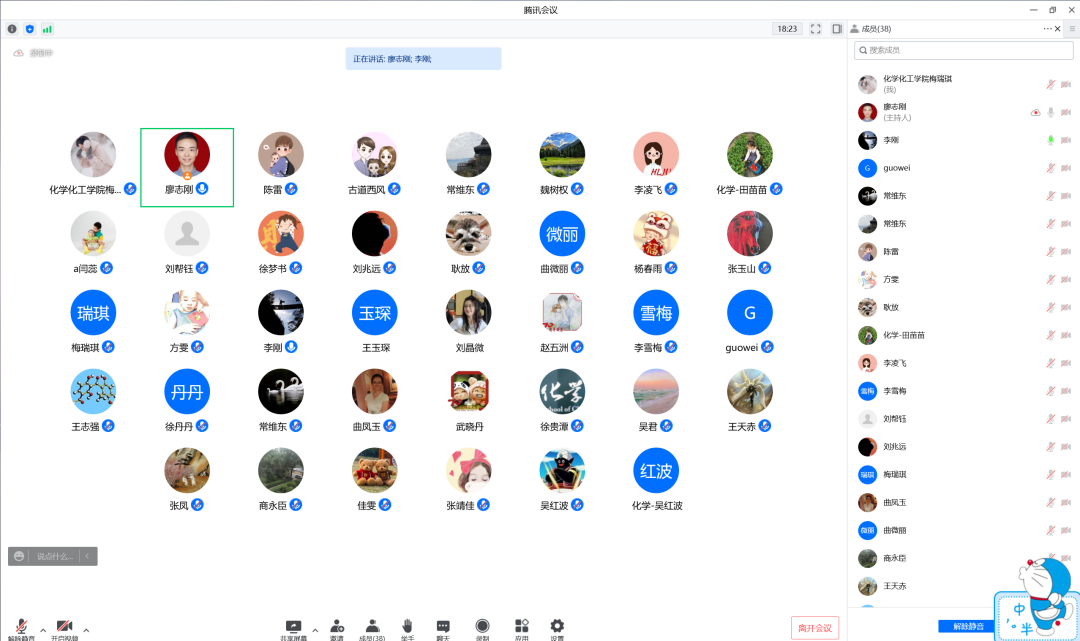Screen dimensions: 1080x641
Task: Click the search members (搜索成员) field
Action: (962, 50)
